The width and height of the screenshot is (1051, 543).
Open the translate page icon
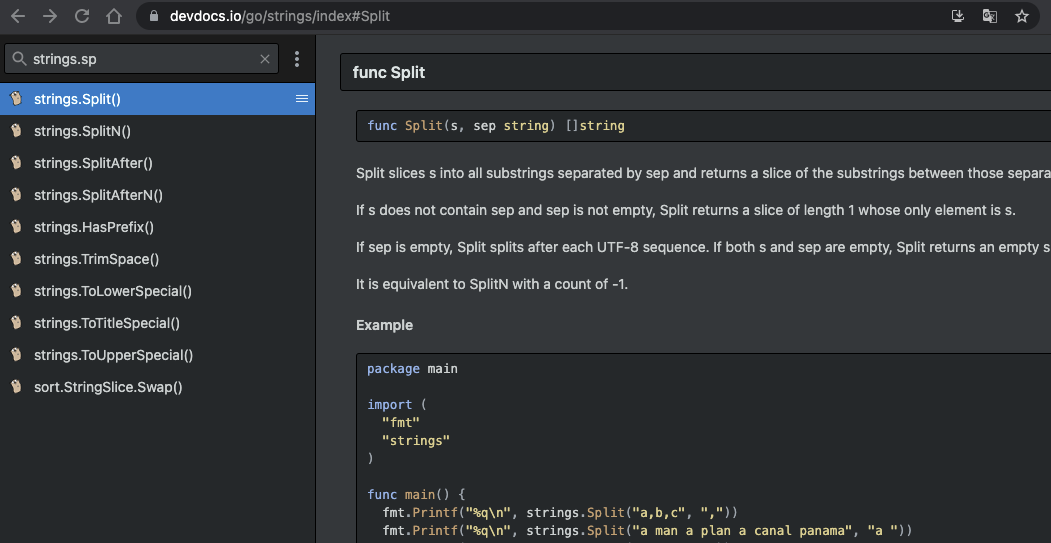[x=989, y=16]
